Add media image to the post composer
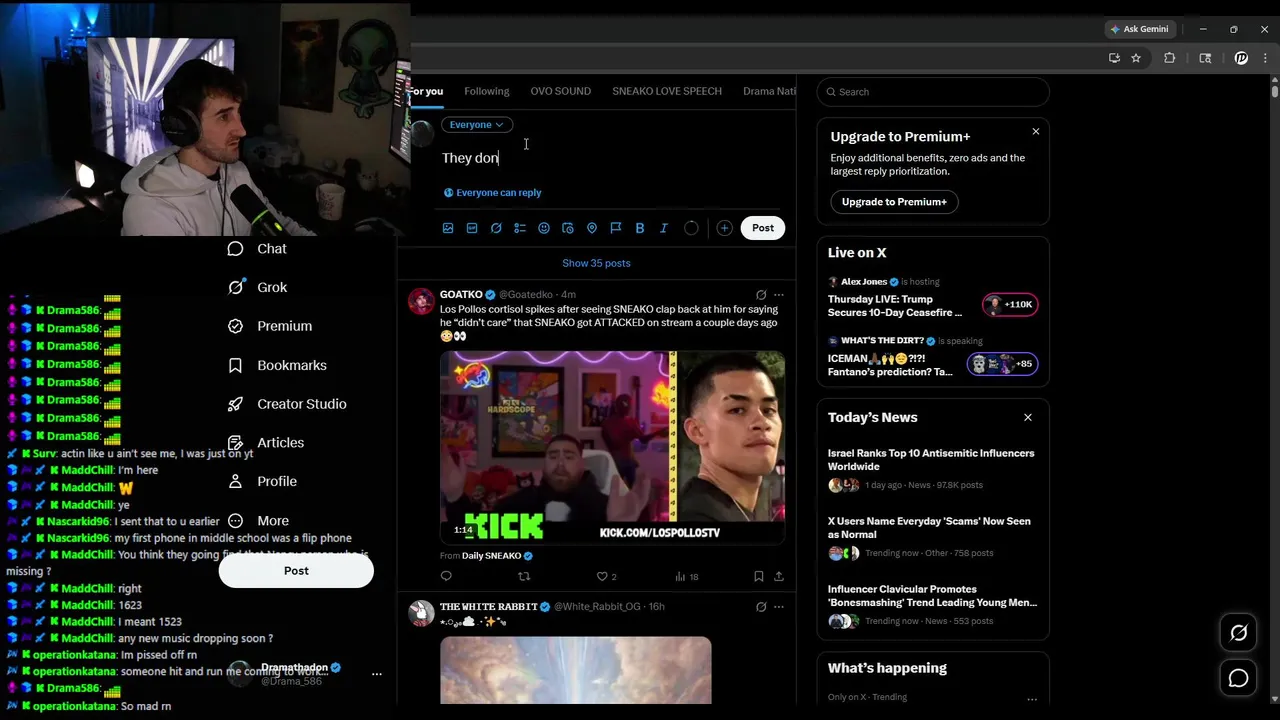1280x720 pixels. pos(448,228)
